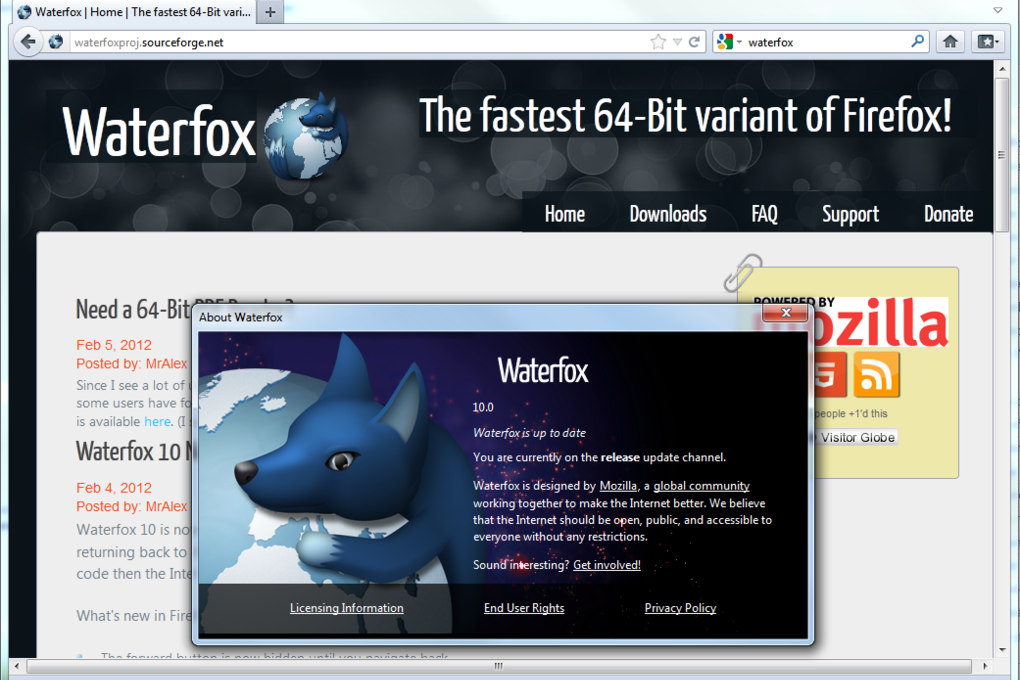The height and width of the screenshot is (680, 1020).
Task: Select the Waterfox Home tab
Action: 133,12
